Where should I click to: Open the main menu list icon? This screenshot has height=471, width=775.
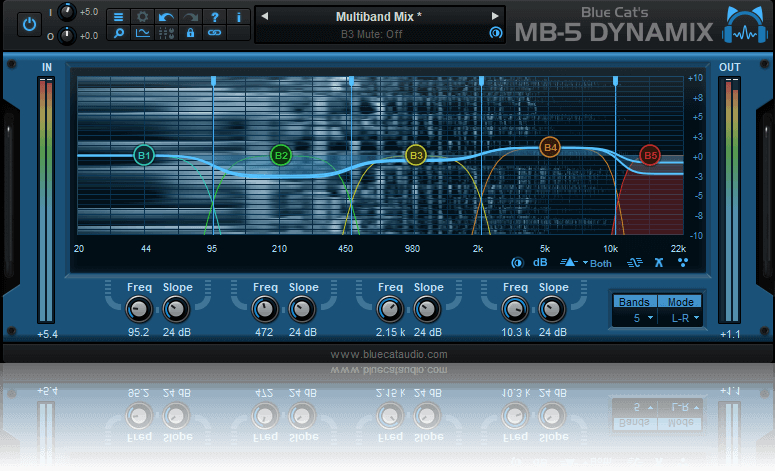118,17
